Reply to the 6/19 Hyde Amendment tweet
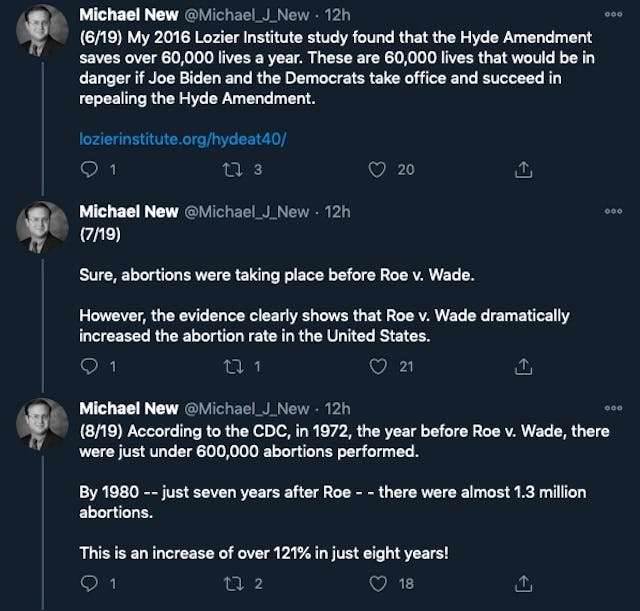The height and width of the screenshot is (611, 640). click(89, 170)
